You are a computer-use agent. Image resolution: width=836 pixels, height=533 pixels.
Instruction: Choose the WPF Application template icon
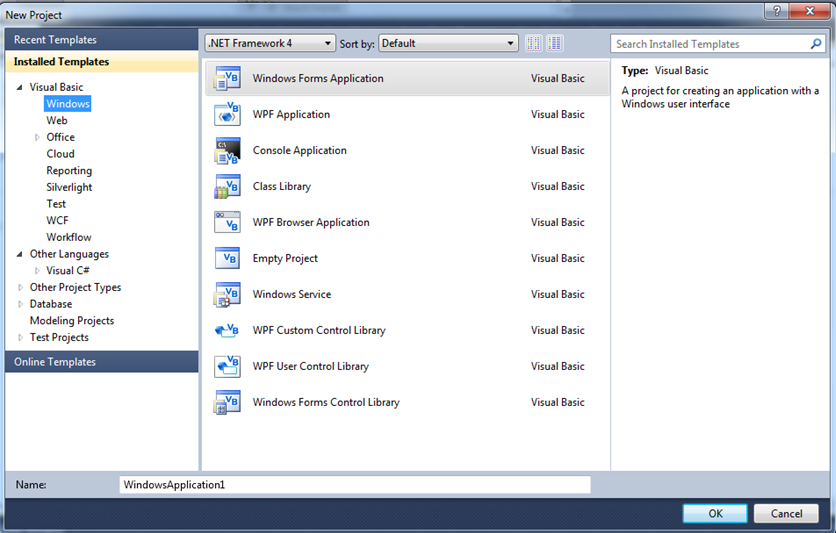point(227,114)
